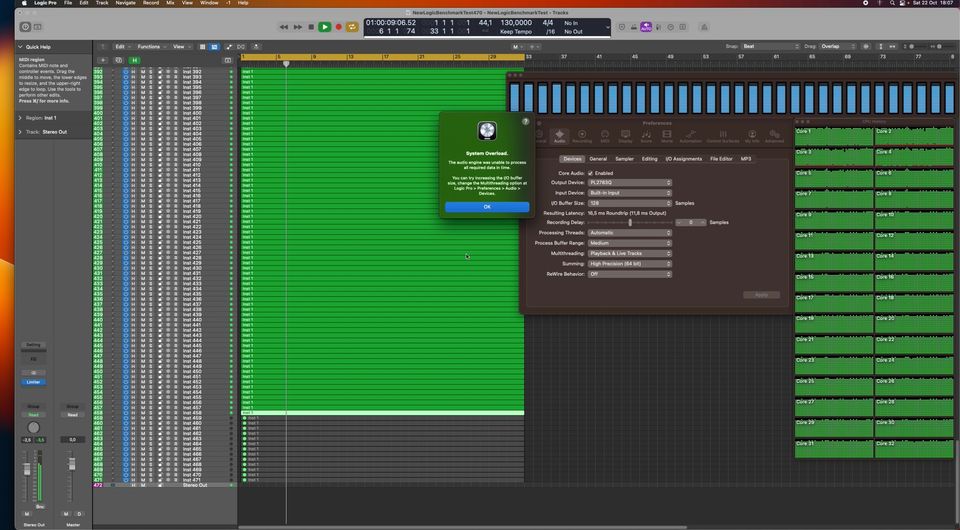Open the Display pane in Preferences toolbar
This screenshot has width=960, height=530.
tap(625, 136)
